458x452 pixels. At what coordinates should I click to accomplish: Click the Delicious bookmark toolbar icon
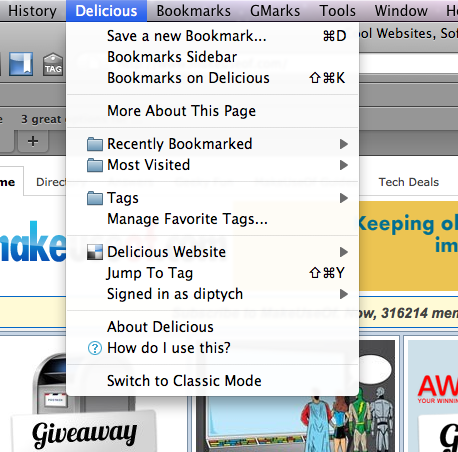pos(21,63)
